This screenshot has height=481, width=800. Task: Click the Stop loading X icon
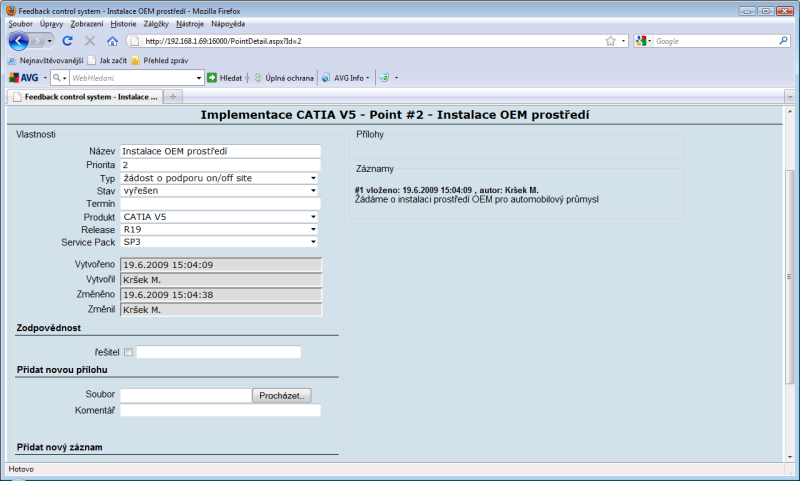coord(90,41)
